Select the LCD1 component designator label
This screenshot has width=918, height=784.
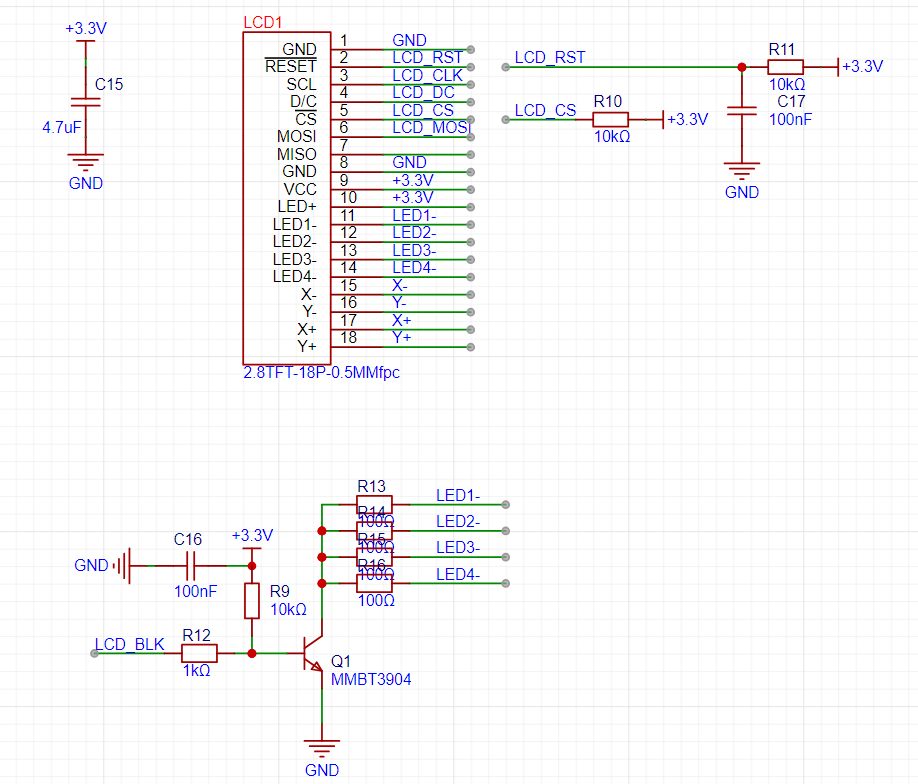tap(262, 22)
